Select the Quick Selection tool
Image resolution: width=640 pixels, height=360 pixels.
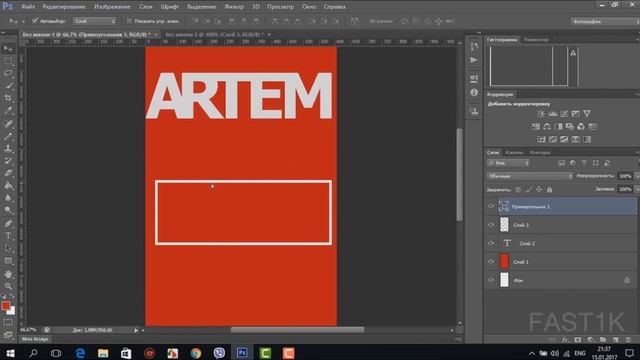[8, 86]
